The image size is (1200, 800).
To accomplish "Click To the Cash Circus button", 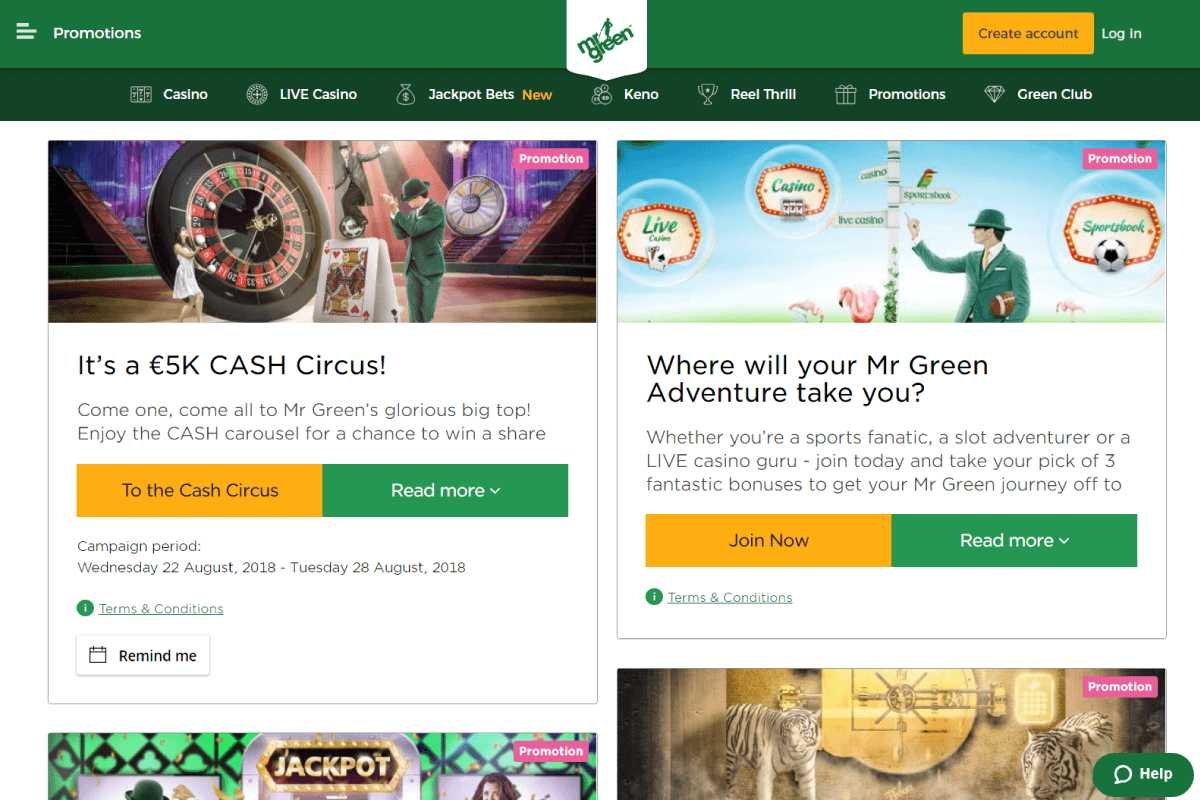I will [200, 490].
